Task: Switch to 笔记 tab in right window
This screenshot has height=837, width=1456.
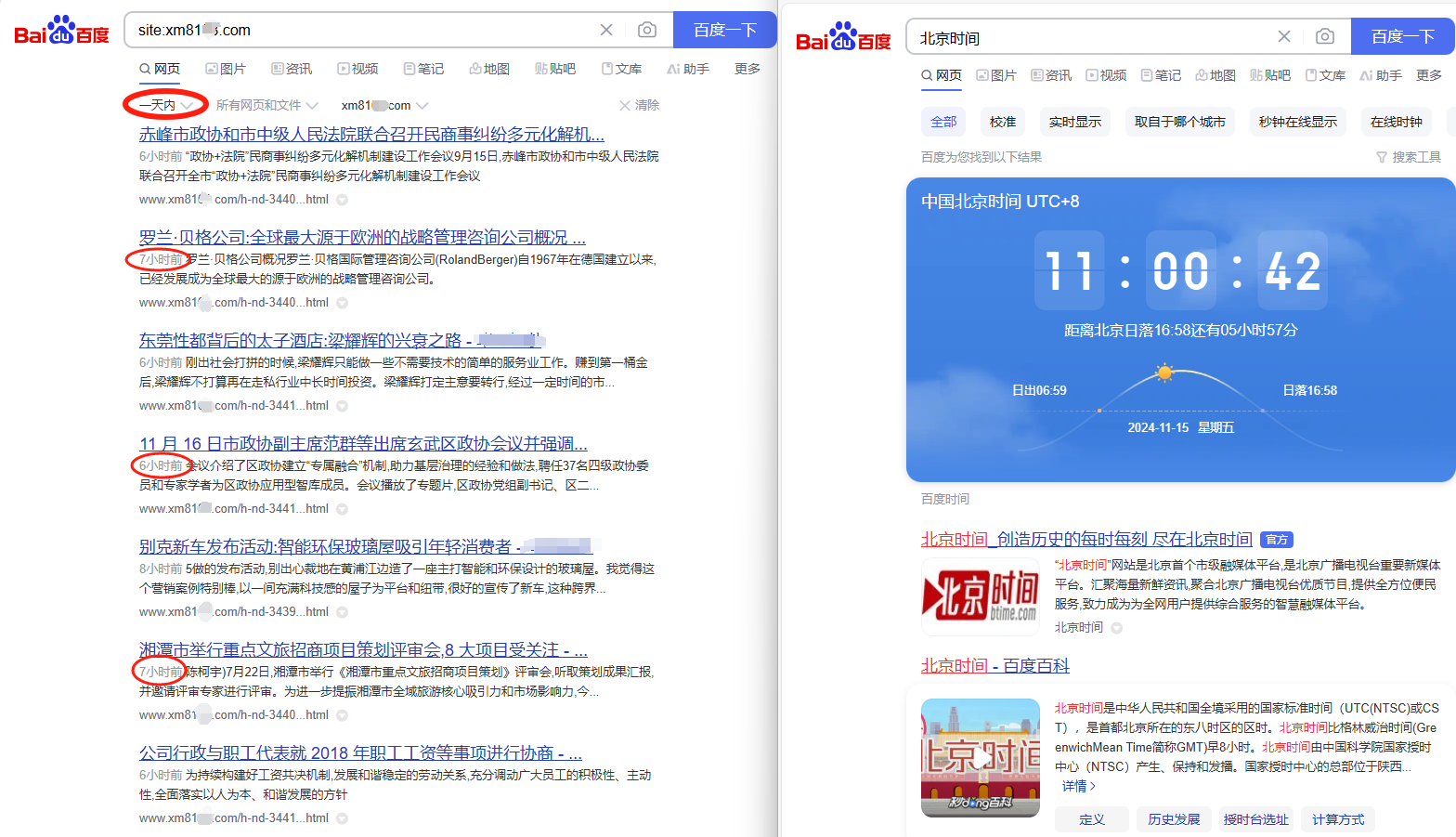Action: (x=1161, y=75)
